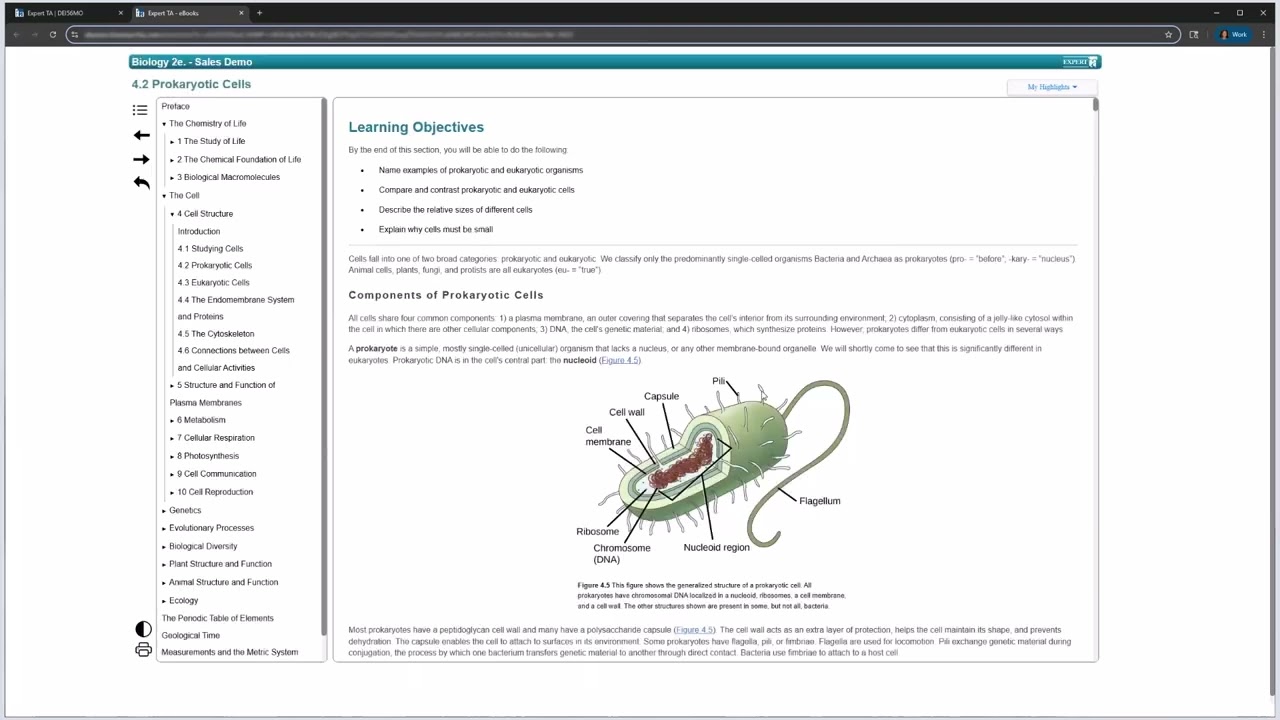Click Figure 4.5 link after polysaccharide capsule
This screenshot has width=1280, height=720.
[695, 630]
